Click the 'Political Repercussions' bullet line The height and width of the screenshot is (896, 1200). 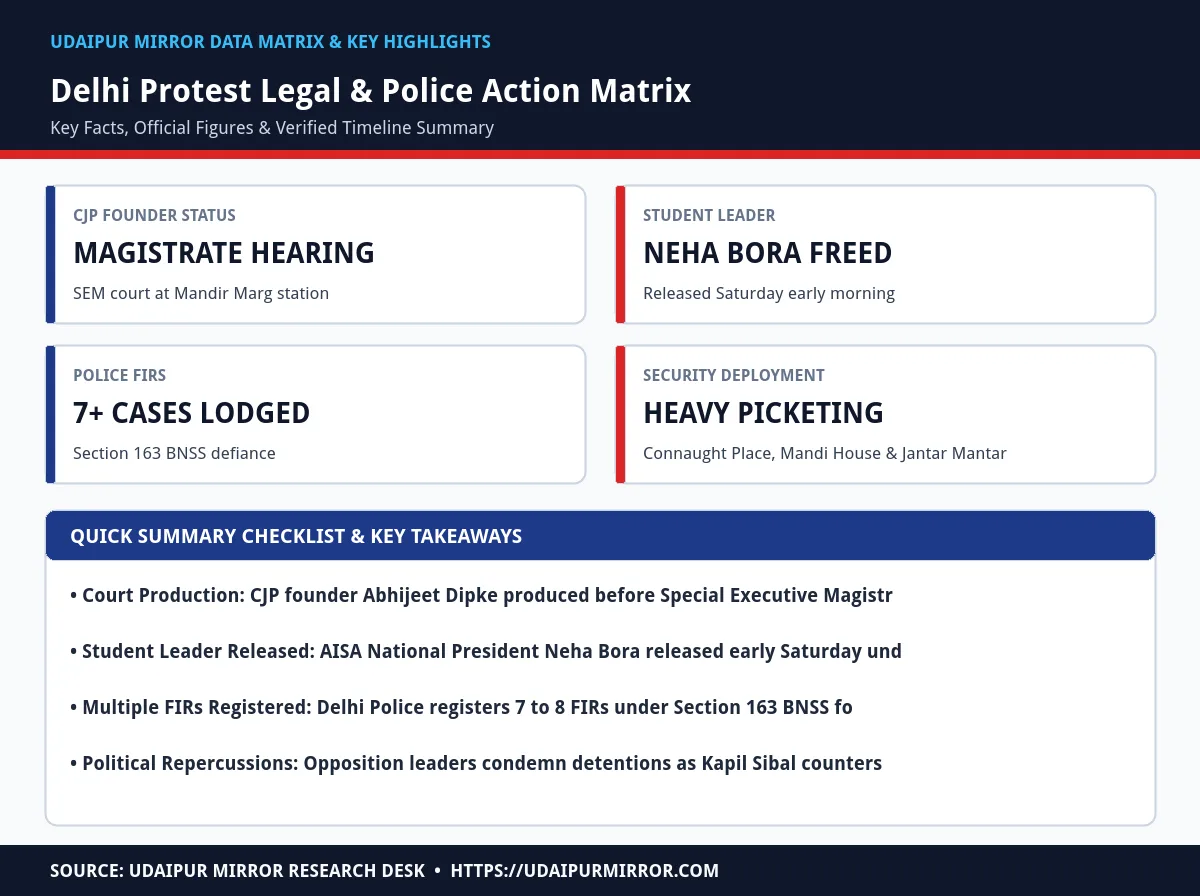476,763
